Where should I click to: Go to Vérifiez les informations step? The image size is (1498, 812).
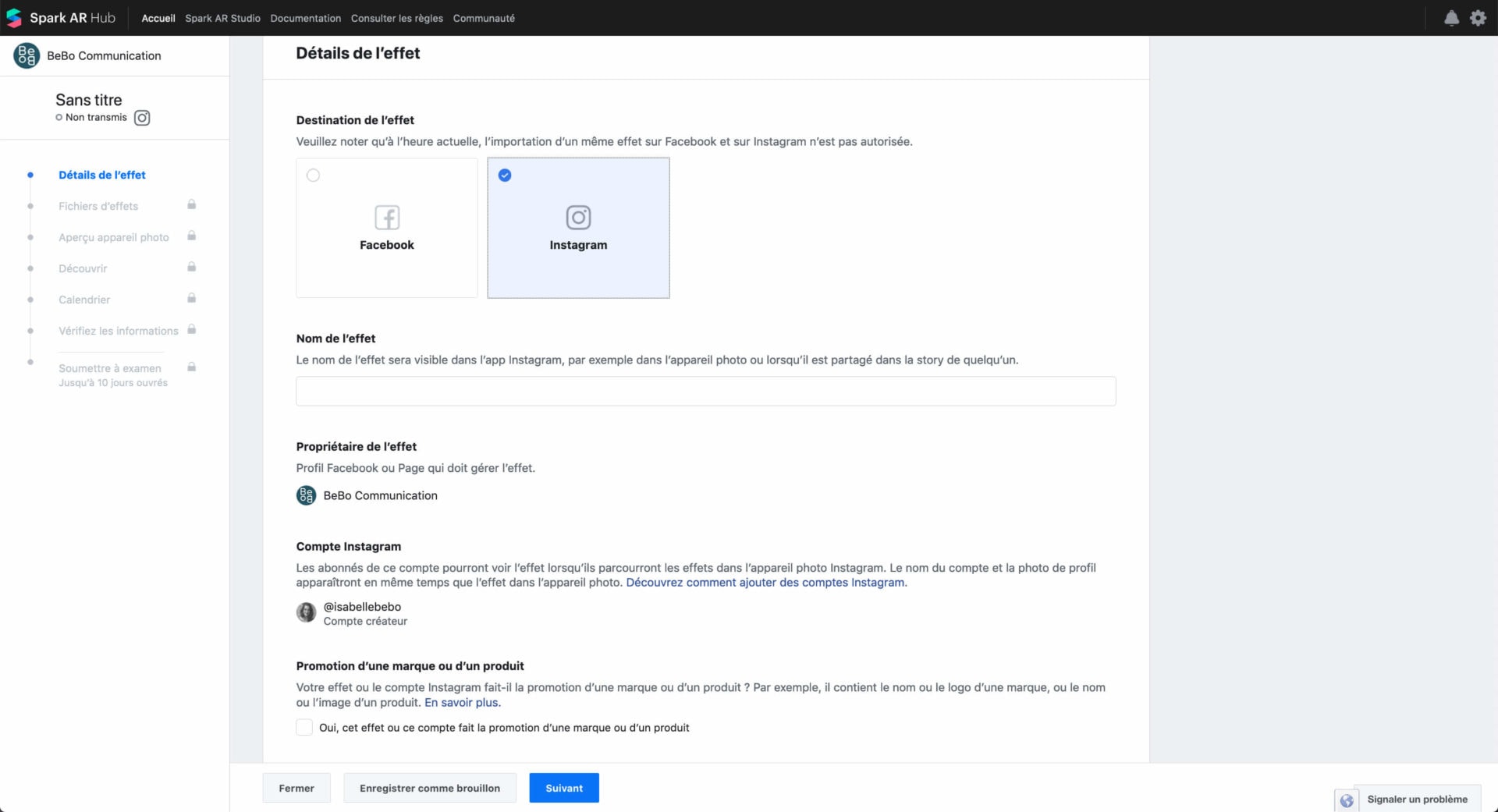119,331
